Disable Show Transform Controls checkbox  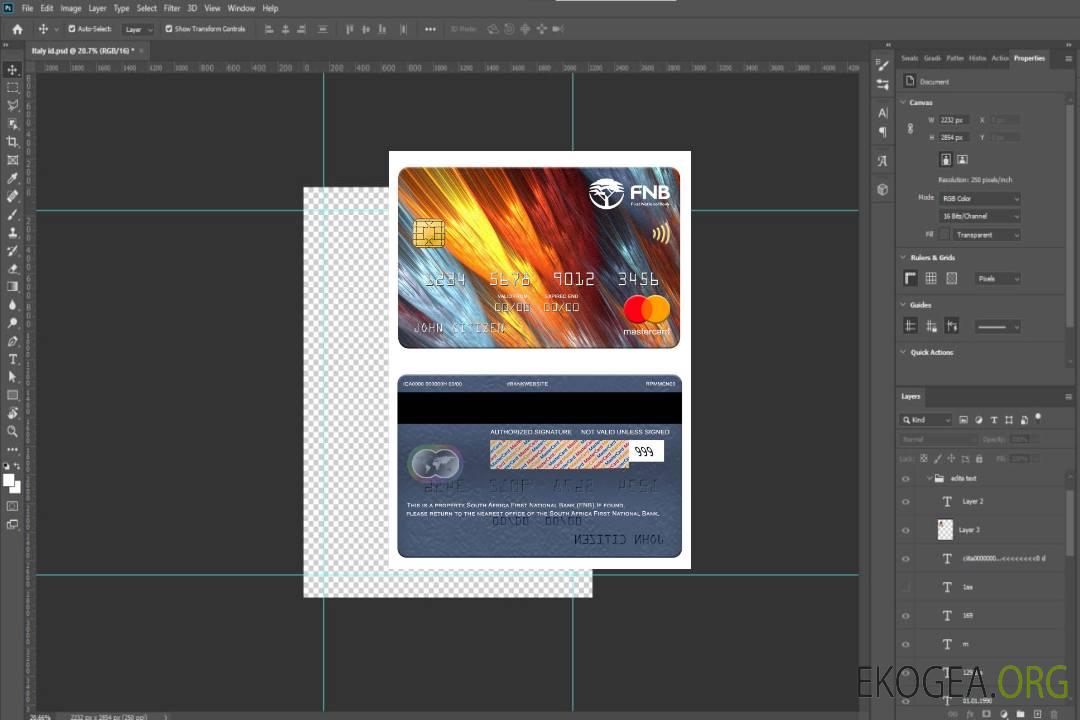[x=168, y=29]
